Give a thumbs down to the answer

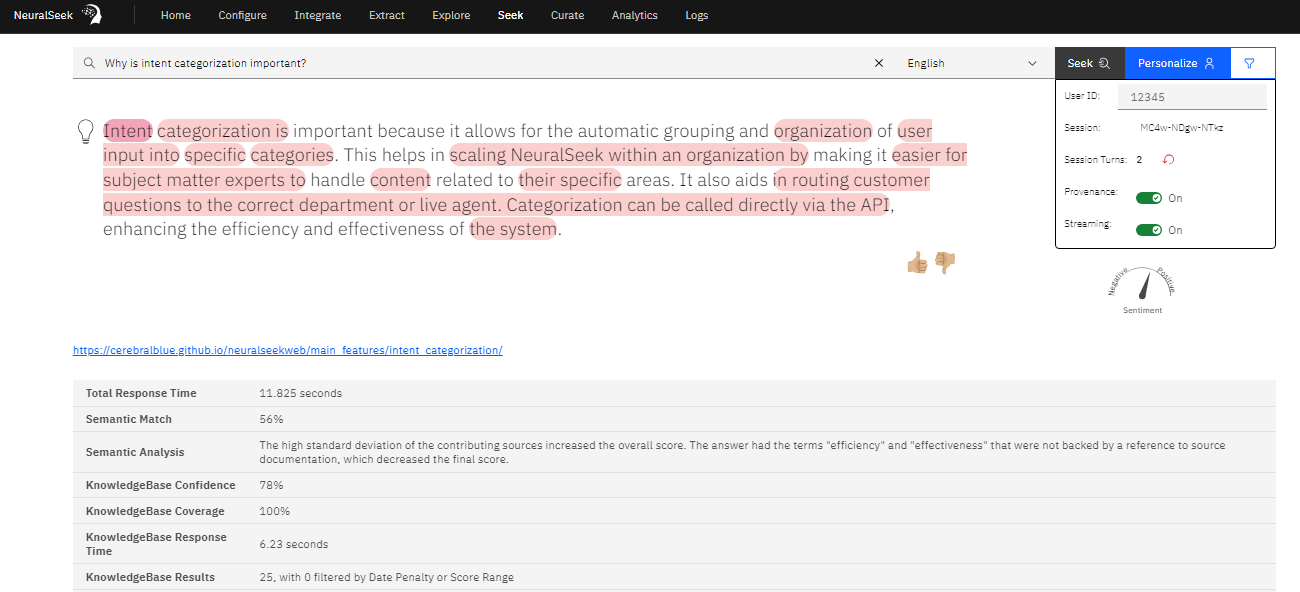945,263
